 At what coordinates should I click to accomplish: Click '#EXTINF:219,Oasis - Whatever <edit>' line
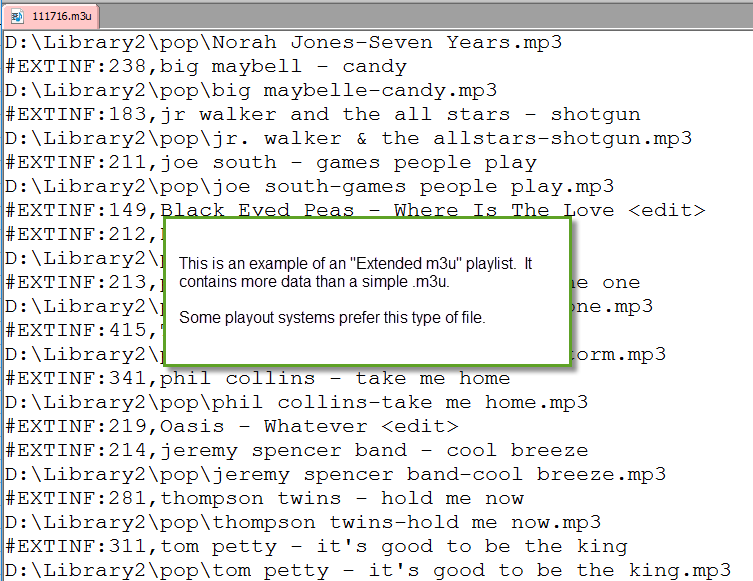231,426
